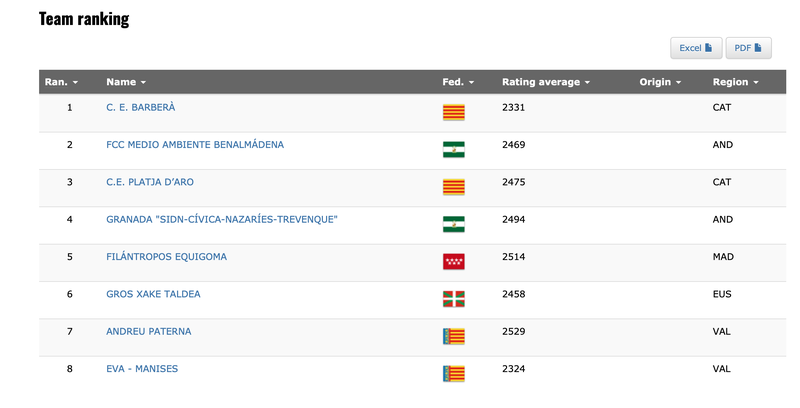The image size is (800, 408).
Task: Click the Valencia flag beside ANDREU PATERNA
Action: pos(453,336)
